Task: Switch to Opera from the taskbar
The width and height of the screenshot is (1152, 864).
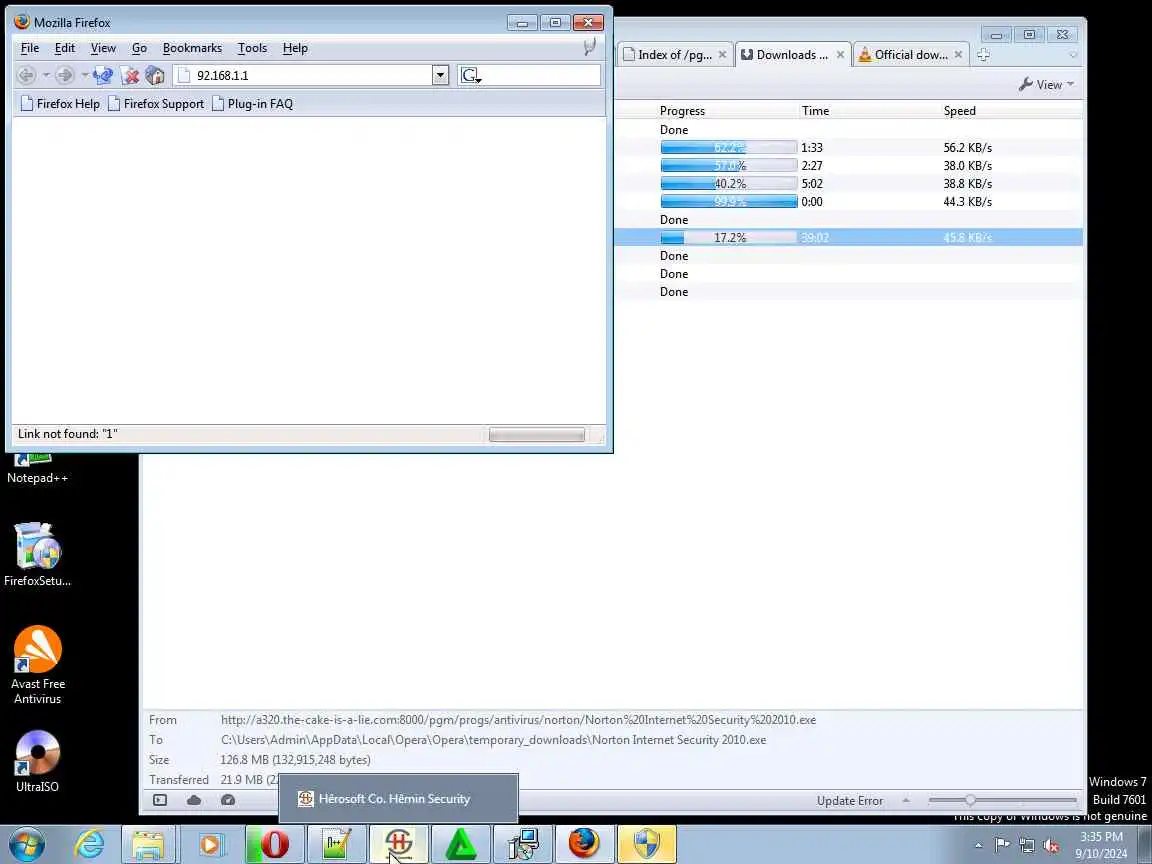Action: [x=274, y=844]
